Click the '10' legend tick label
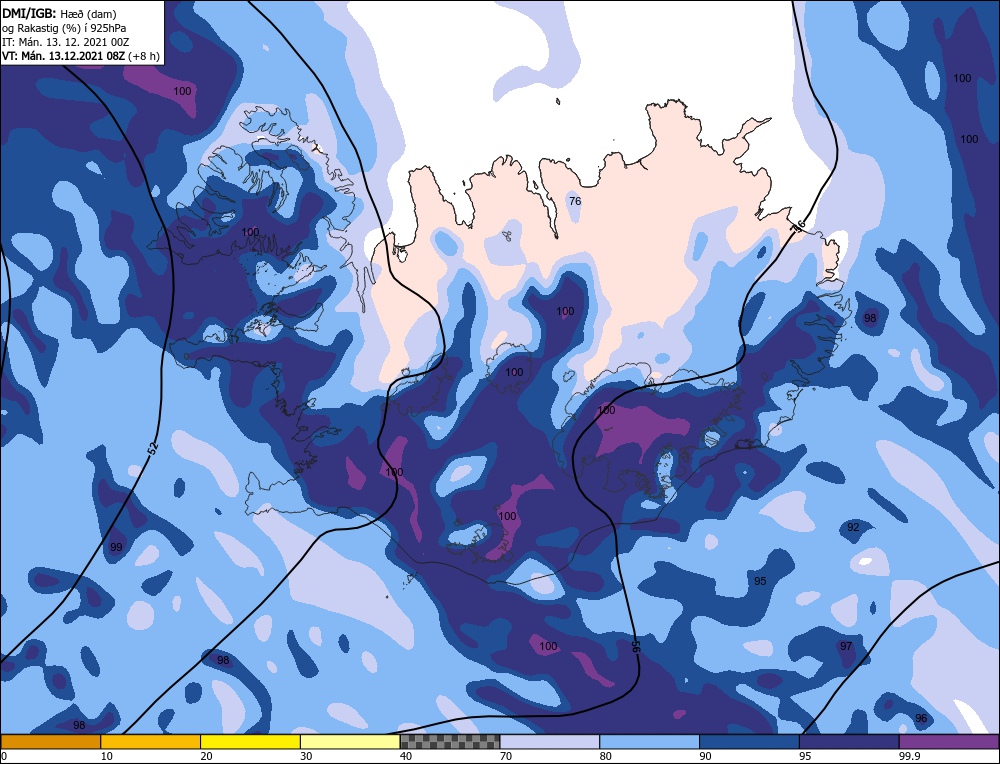Screen dimensions: 1000x764 [x=106, y=756]
